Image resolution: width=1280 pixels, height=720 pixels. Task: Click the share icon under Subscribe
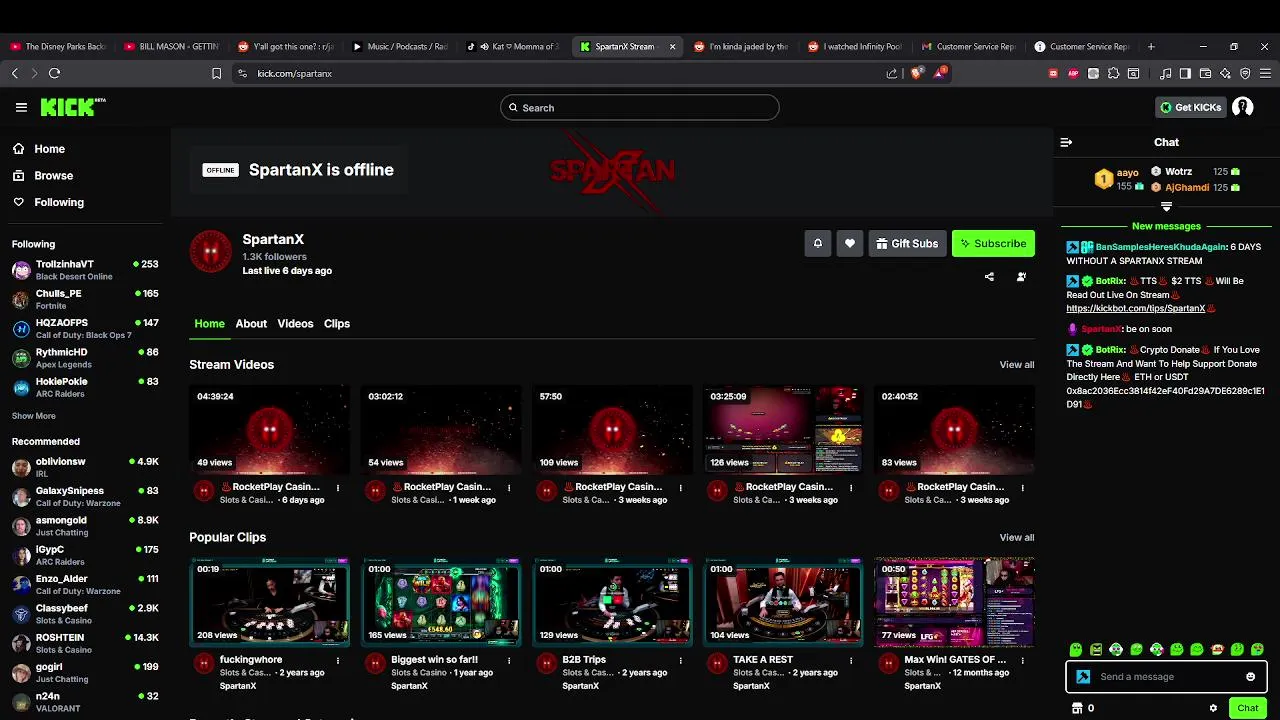pyautogui.click(x=989, y=277)
